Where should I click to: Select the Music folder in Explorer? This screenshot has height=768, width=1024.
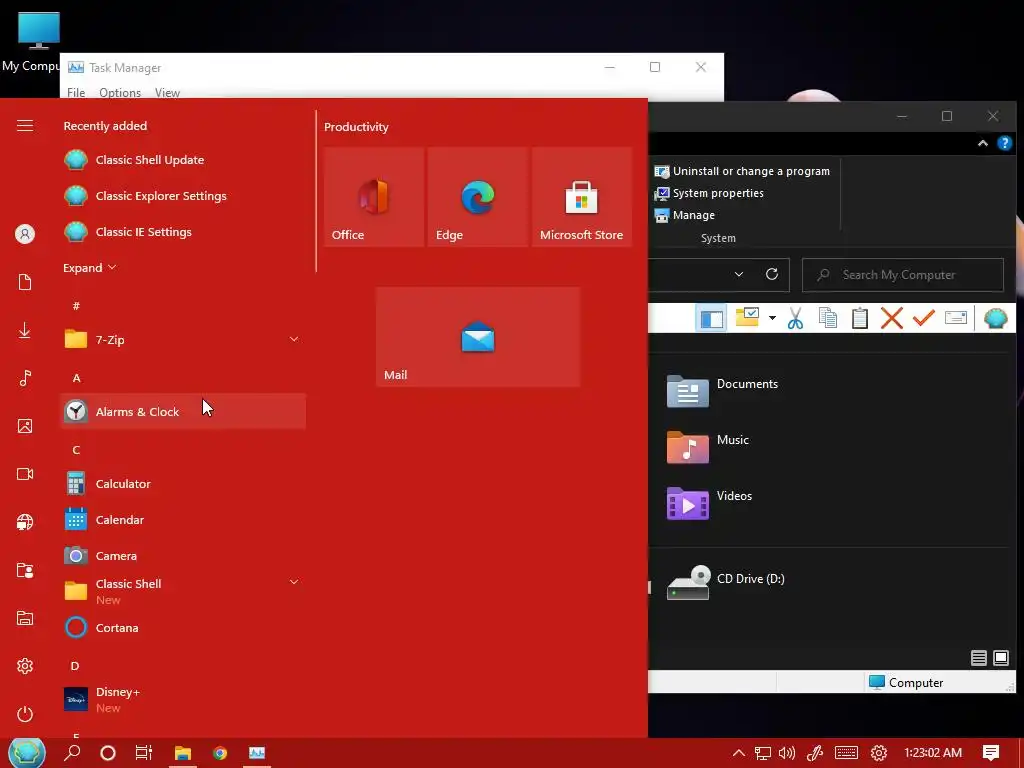(708, 447)
